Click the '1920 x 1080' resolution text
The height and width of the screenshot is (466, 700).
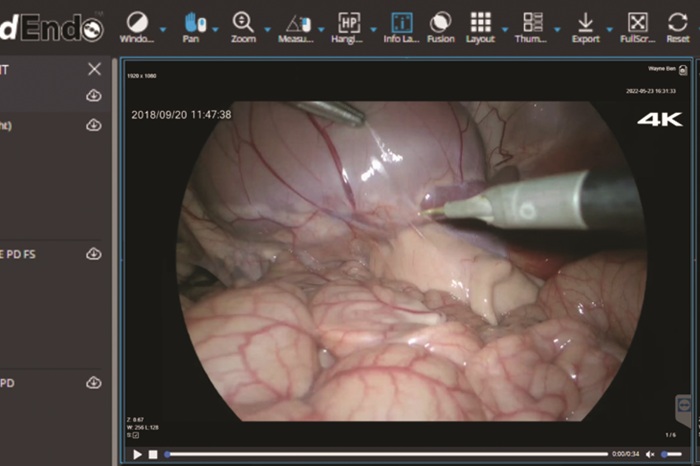click(142, 76)
